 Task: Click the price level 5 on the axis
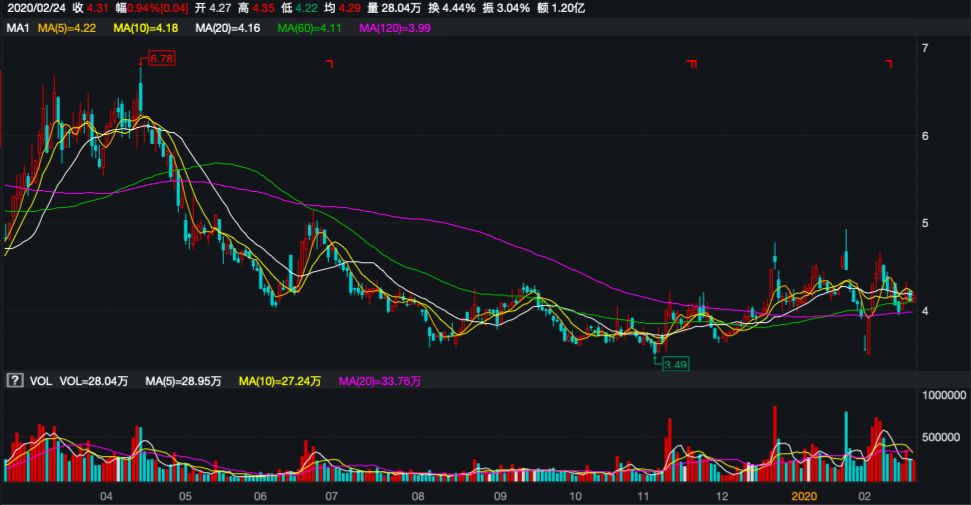pos(925,223)
